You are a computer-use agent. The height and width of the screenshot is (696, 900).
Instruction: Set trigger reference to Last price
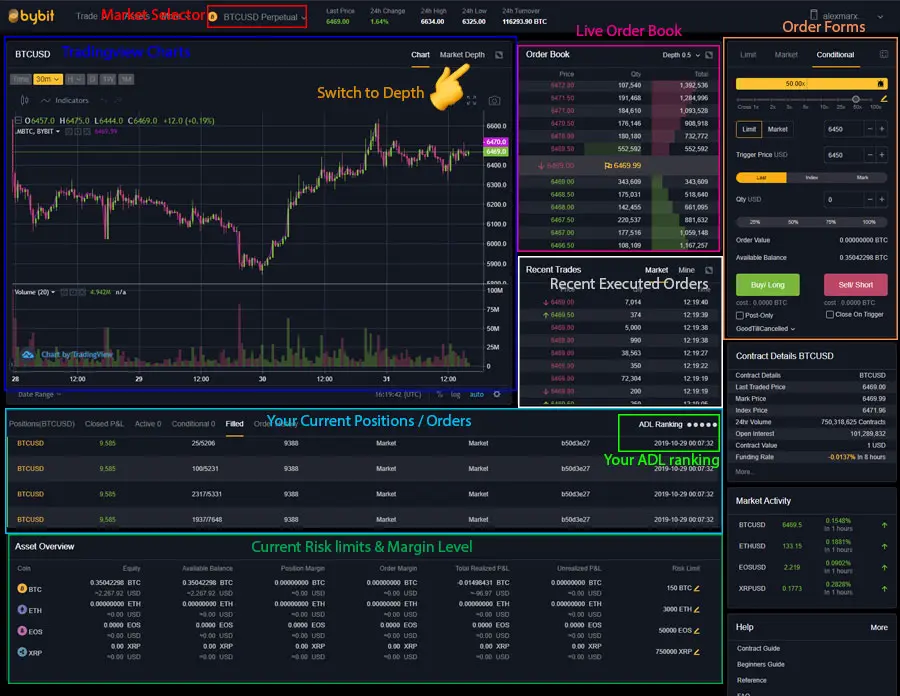[x=761, y=178]
